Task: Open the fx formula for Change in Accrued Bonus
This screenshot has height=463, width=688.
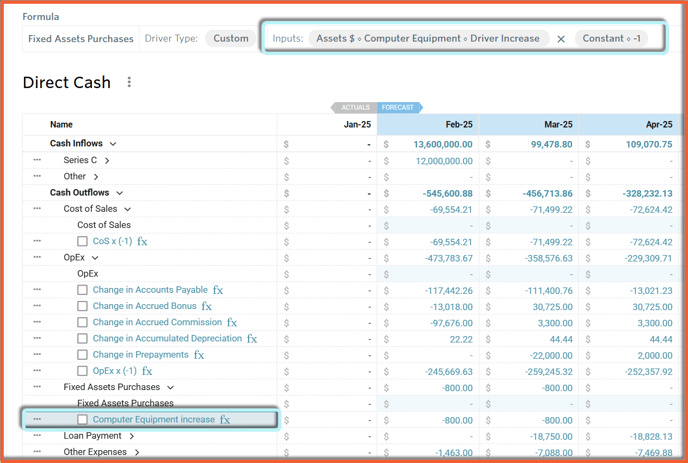Action: point(206,306)
